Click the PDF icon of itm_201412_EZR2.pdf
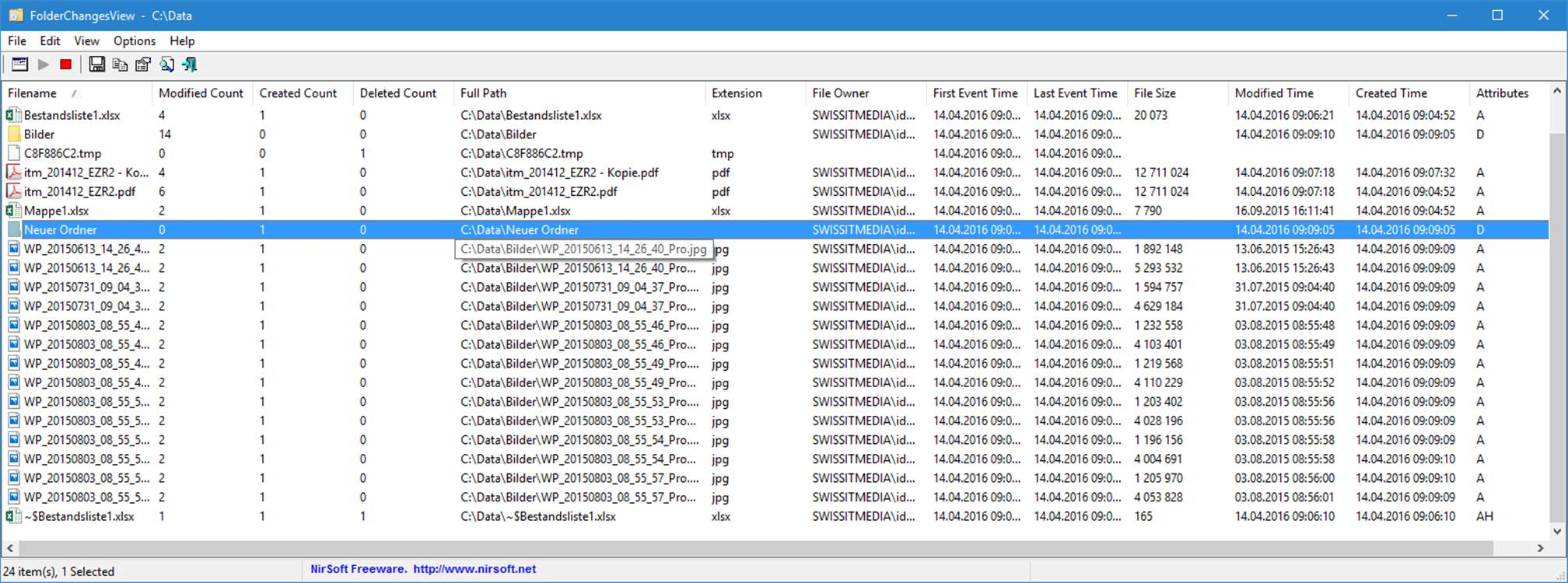Image resolution: width=1568 pixels, height=583 pixels. pos(13,191)
